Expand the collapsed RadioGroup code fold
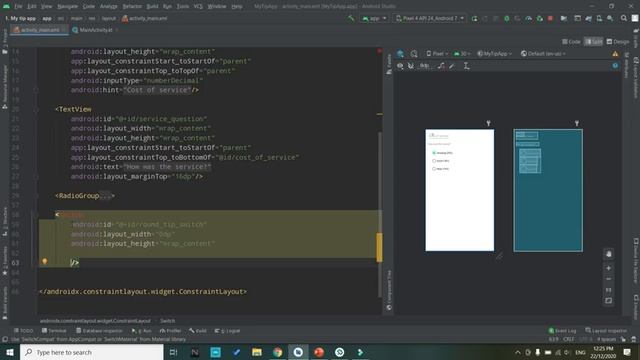 click(x=105, y=196)
